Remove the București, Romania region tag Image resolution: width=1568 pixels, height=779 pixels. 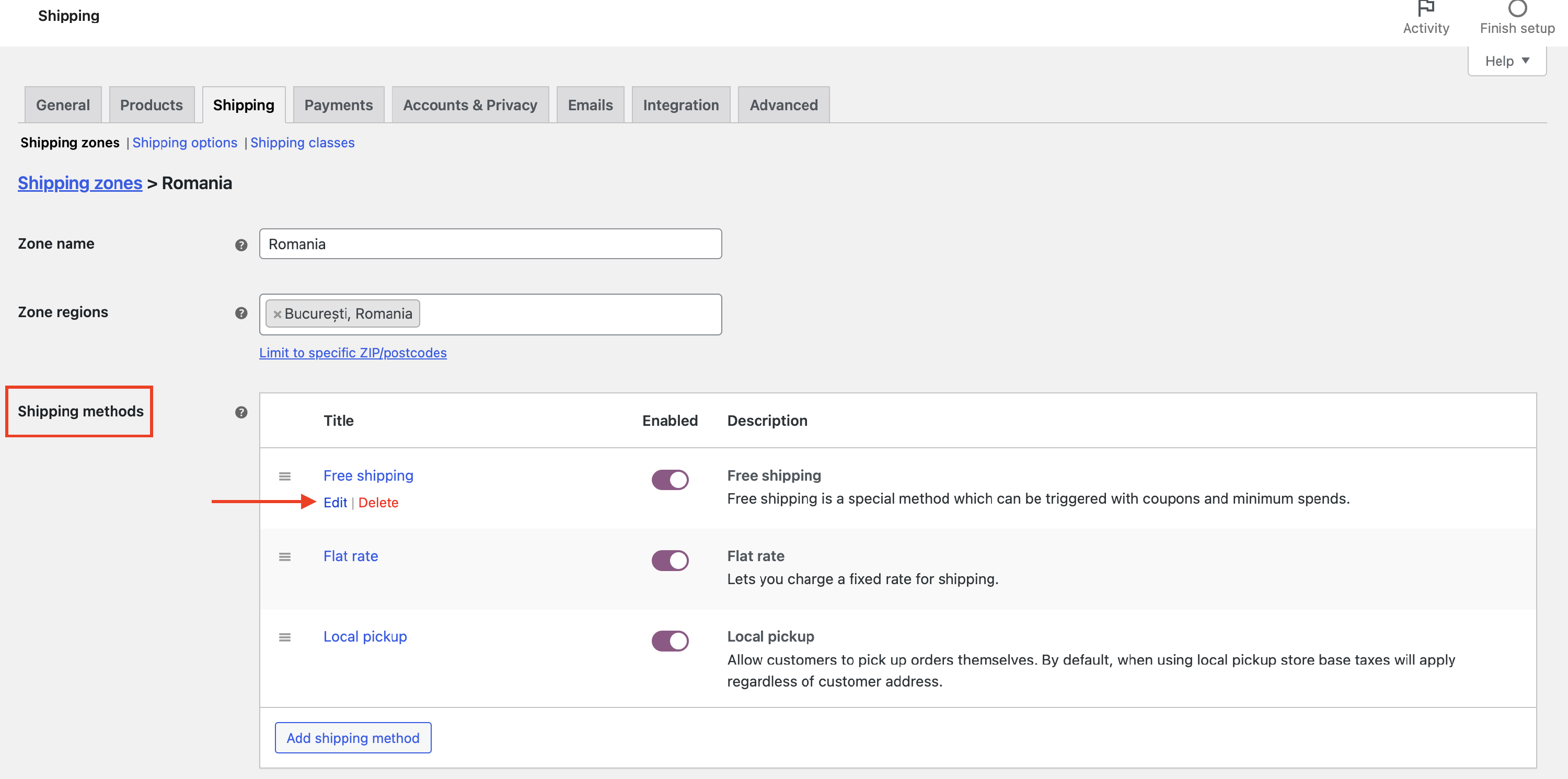[278, 314]
